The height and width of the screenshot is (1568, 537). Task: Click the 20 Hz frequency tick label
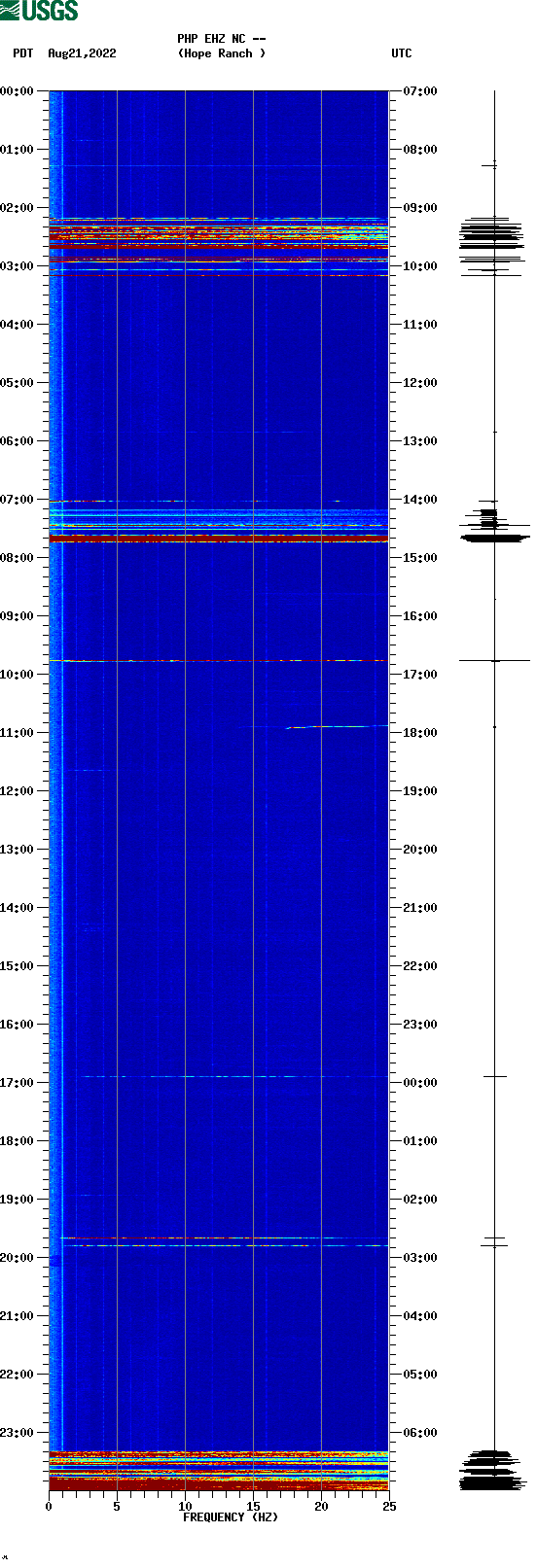(x=321, y=1506)
